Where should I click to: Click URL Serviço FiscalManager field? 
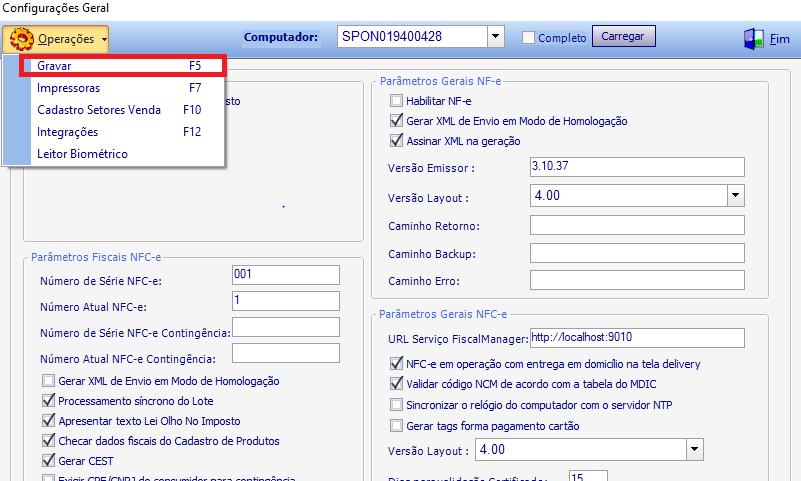tap(637, 338)
